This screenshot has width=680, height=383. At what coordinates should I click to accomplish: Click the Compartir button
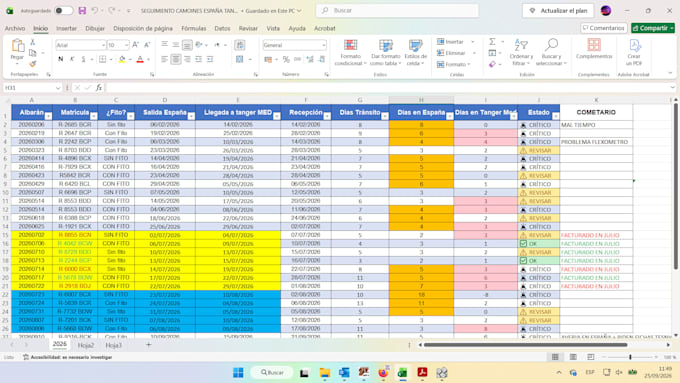click(653, 28)
